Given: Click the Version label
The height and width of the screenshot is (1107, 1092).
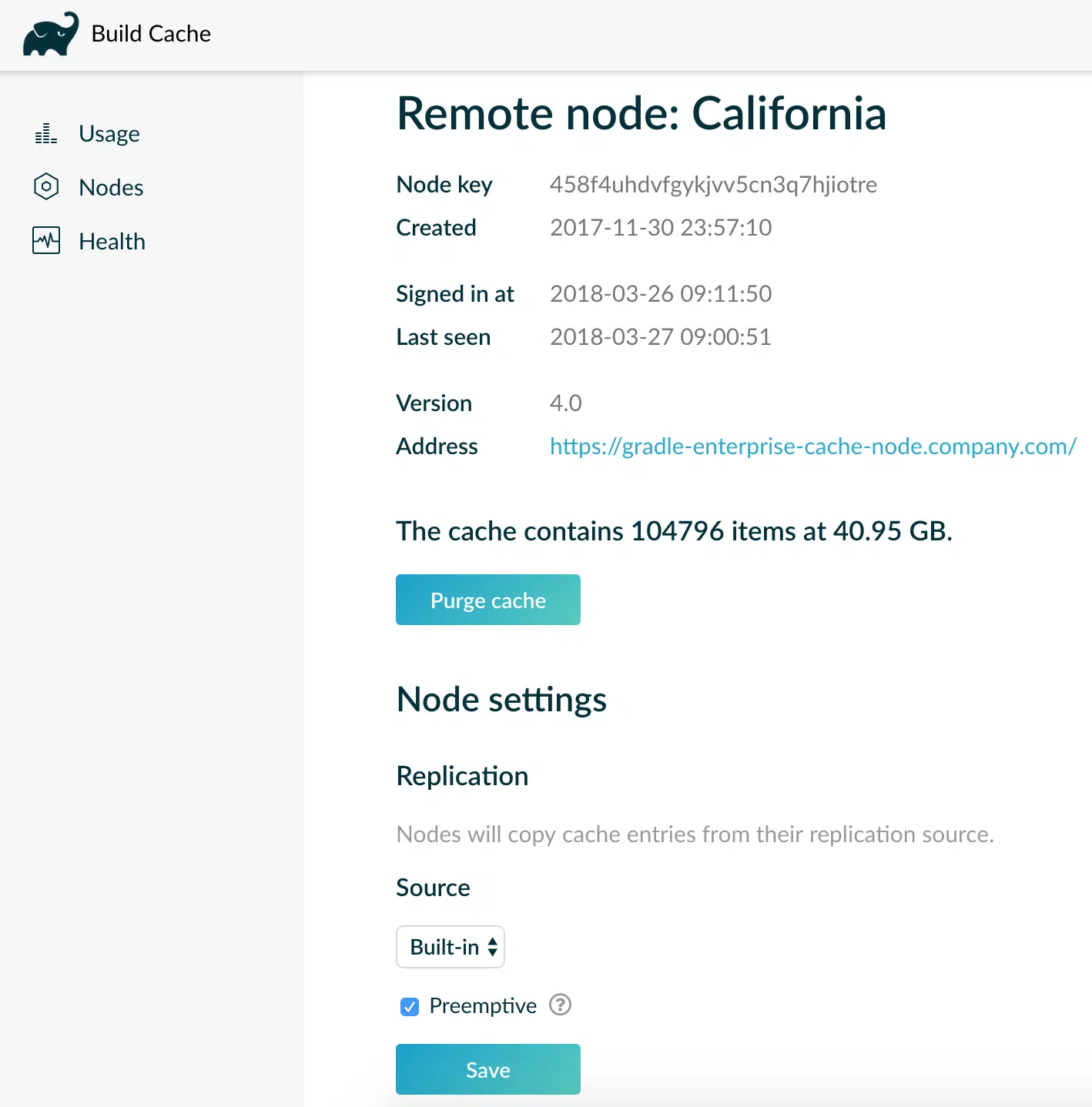Looking at the screenshot, I should point(434,403).
